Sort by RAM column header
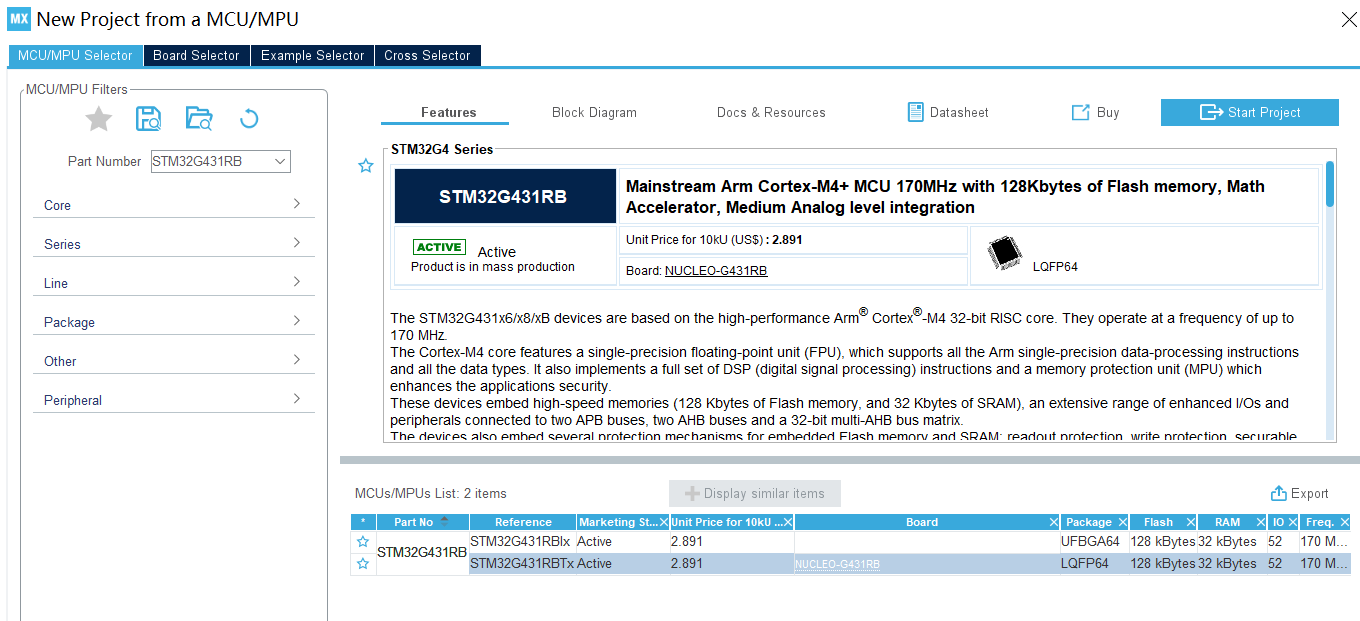 point(1227,522)
